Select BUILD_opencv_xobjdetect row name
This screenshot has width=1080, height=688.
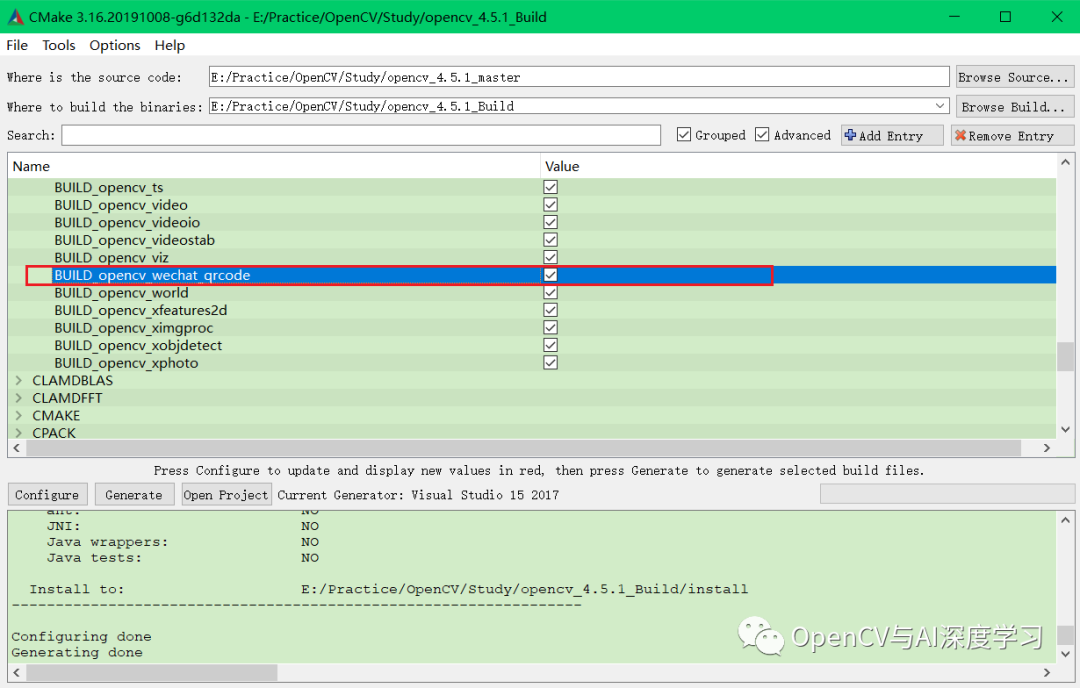[138, 345]
